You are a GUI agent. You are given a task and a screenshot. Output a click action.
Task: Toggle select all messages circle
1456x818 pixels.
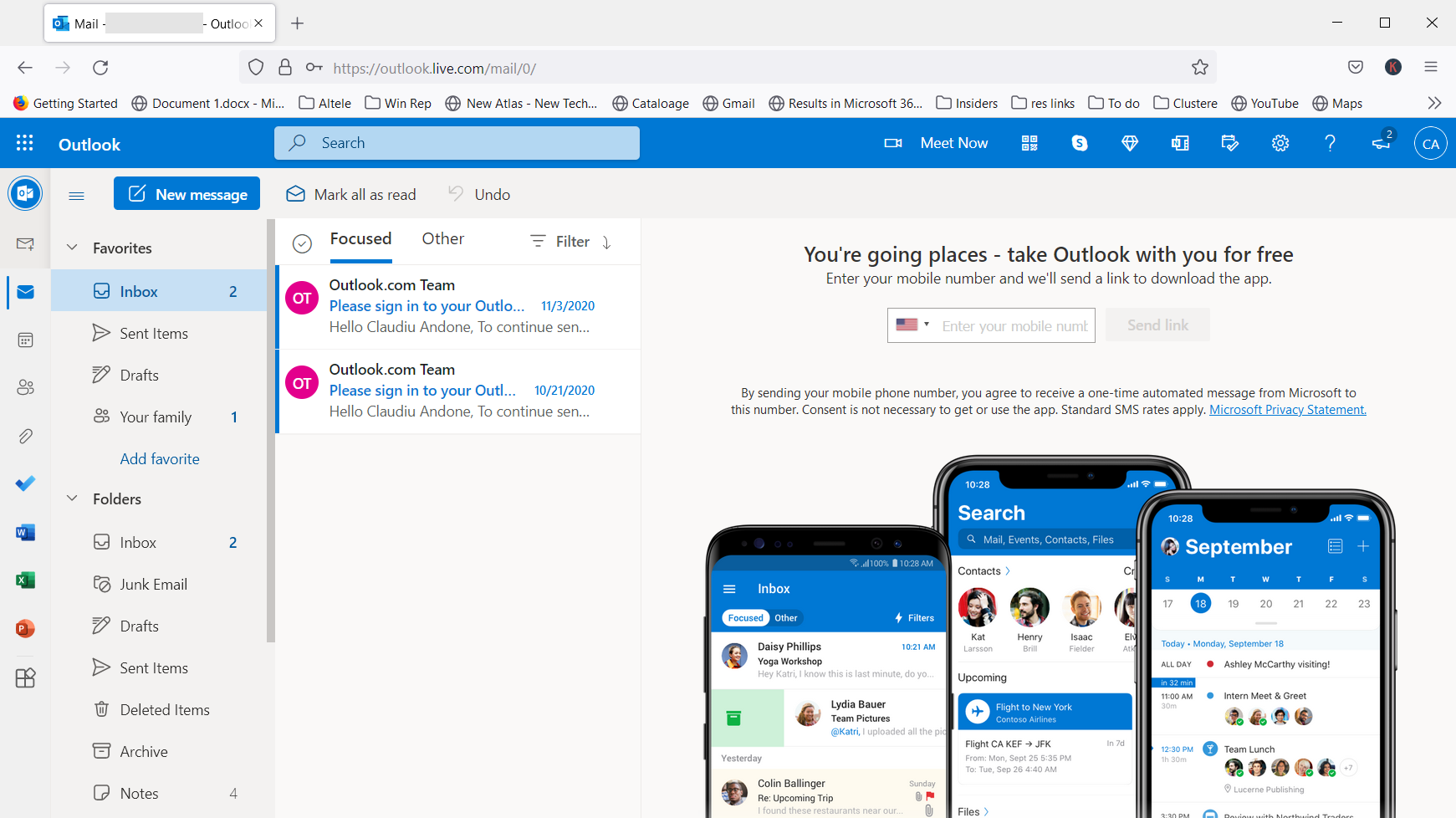coord(302,243)
